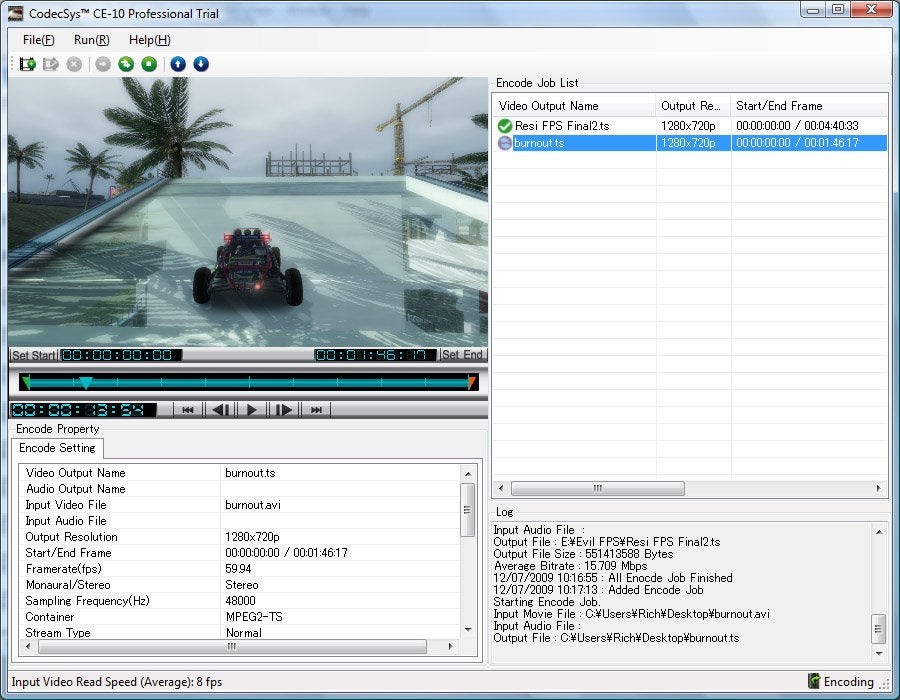Open the File menu

point(38,40)
